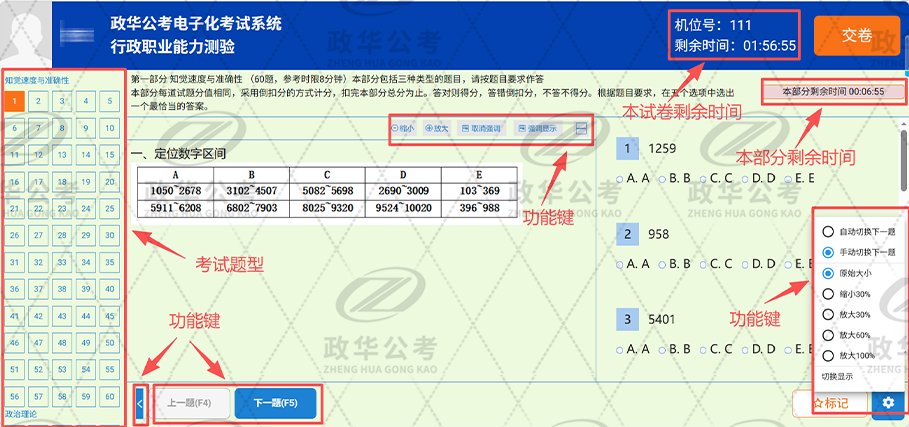Mark question with the 标记 star button

pos(830,403)
